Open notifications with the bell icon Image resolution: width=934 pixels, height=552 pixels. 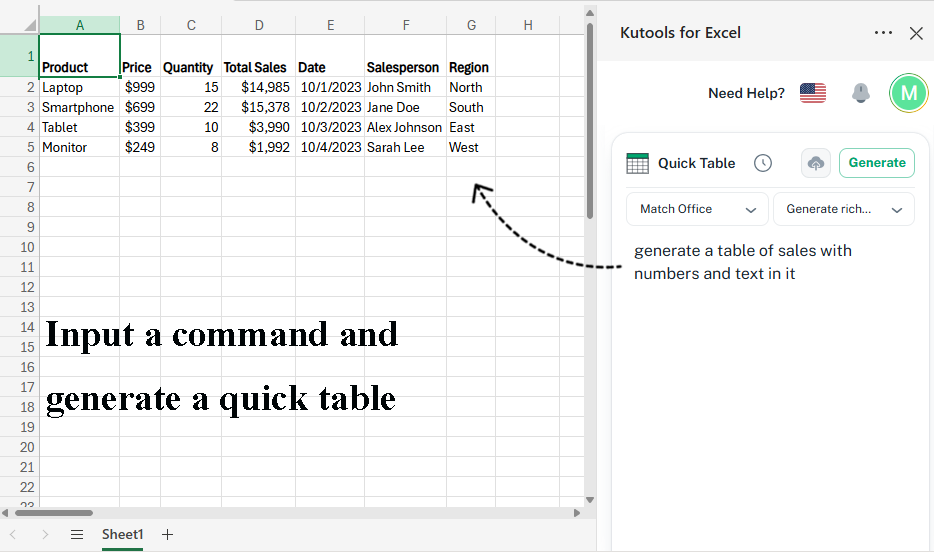coord(860,93)
